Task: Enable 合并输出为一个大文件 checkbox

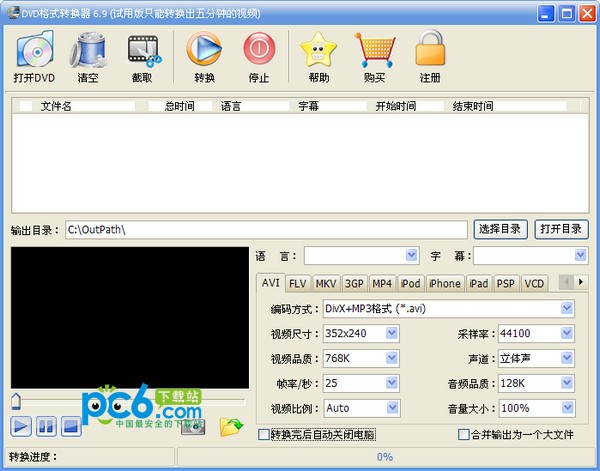Action: click(x=463, y=435)
